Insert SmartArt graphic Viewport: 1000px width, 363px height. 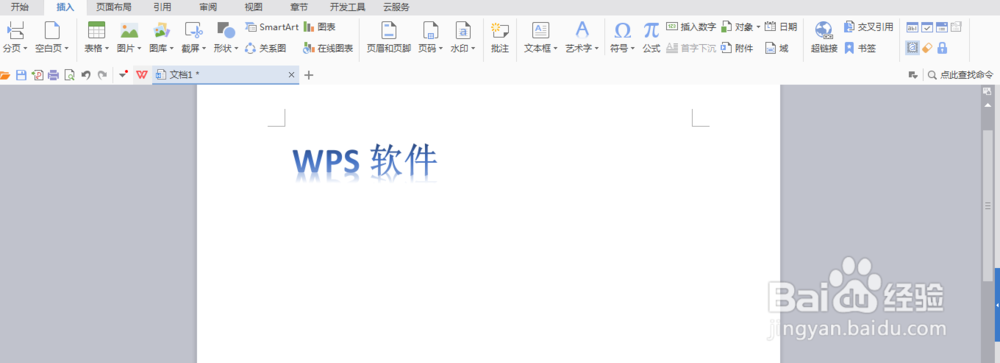point(272,27)
